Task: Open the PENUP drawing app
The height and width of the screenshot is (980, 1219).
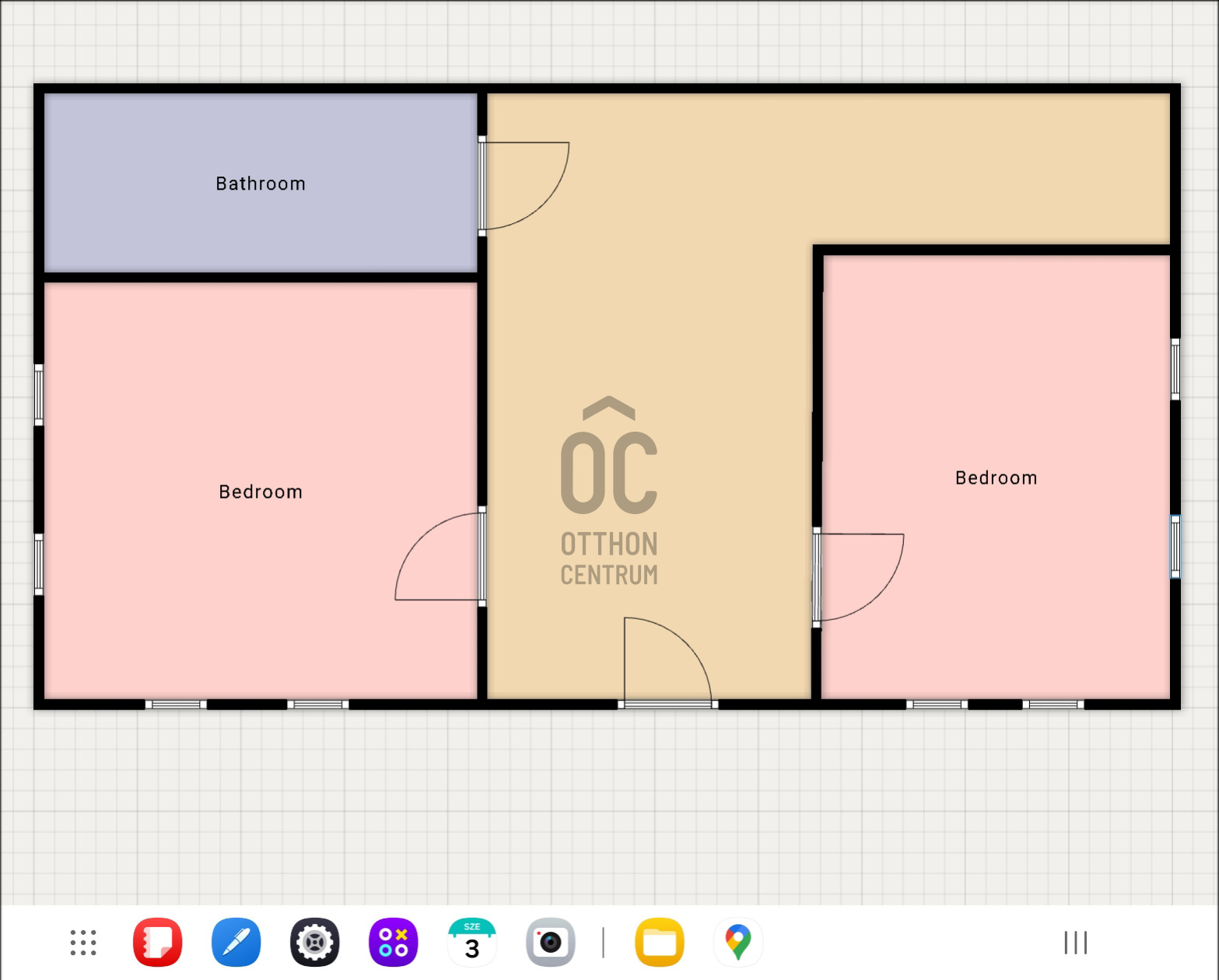Action: click(x=236, y=942)
